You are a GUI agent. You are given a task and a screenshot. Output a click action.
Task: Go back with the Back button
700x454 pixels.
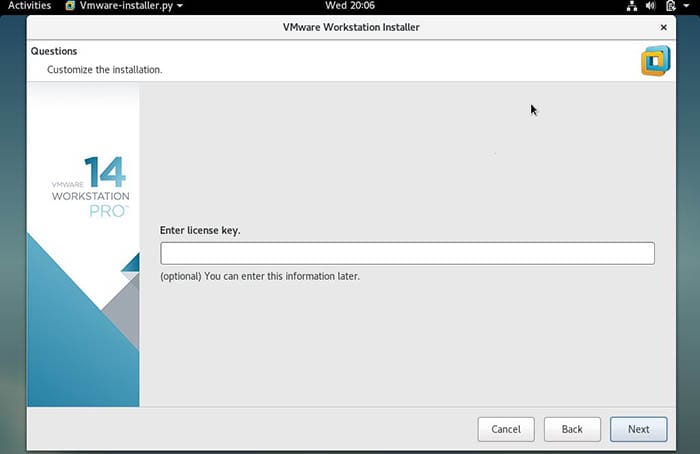coord(572,429)
